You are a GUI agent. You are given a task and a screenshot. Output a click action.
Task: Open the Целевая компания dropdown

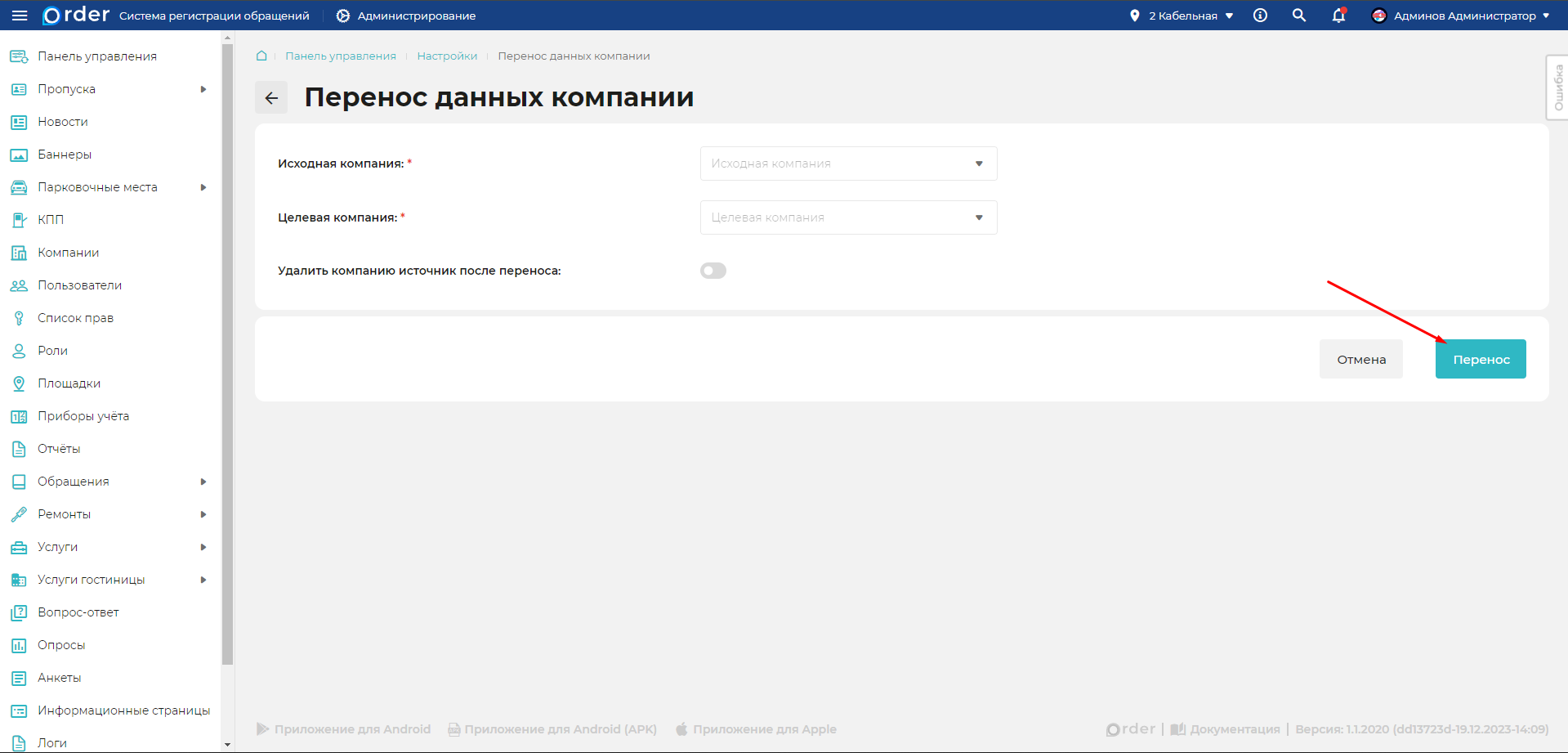tap(848, 217)
